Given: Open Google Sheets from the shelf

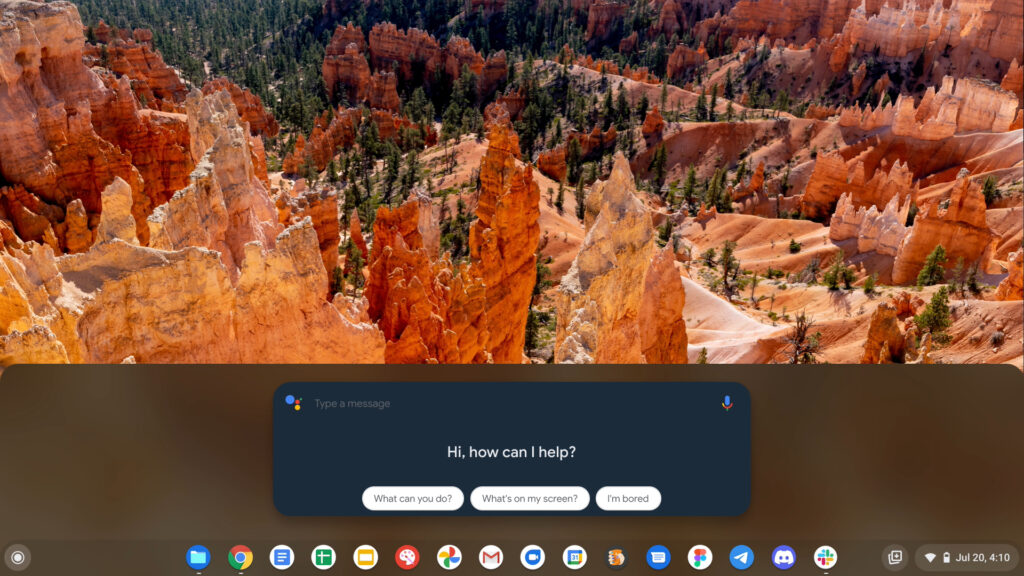Looking at the screenshot, I should 323,557.
